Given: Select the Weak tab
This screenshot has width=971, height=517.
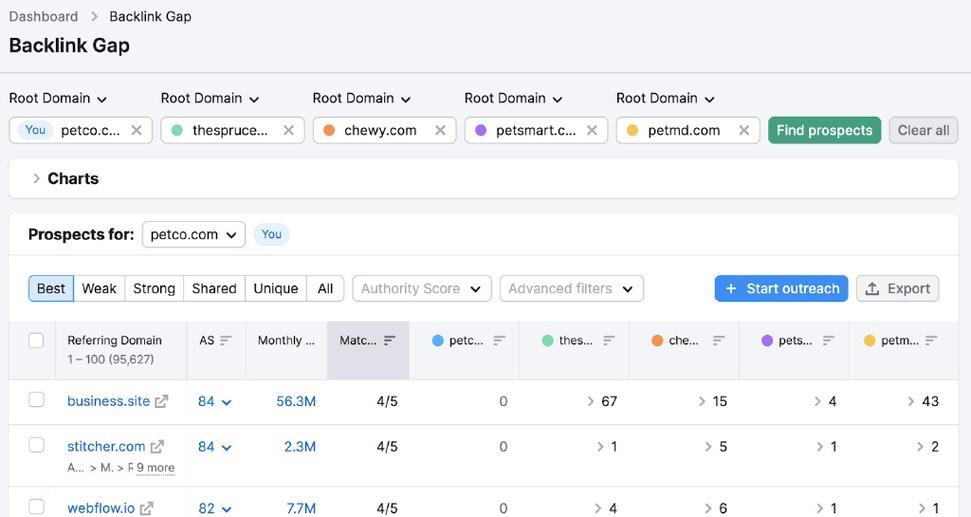Looking at the screenshot, I should click(x=99, y=289).
